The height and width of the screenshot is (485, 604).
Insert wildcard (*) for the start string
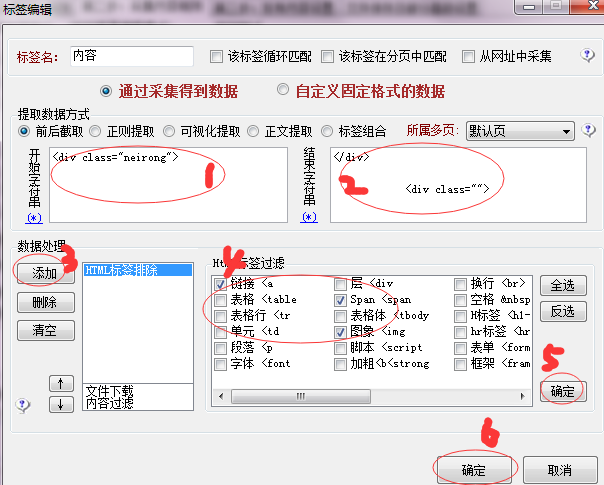tap(34, 218)
